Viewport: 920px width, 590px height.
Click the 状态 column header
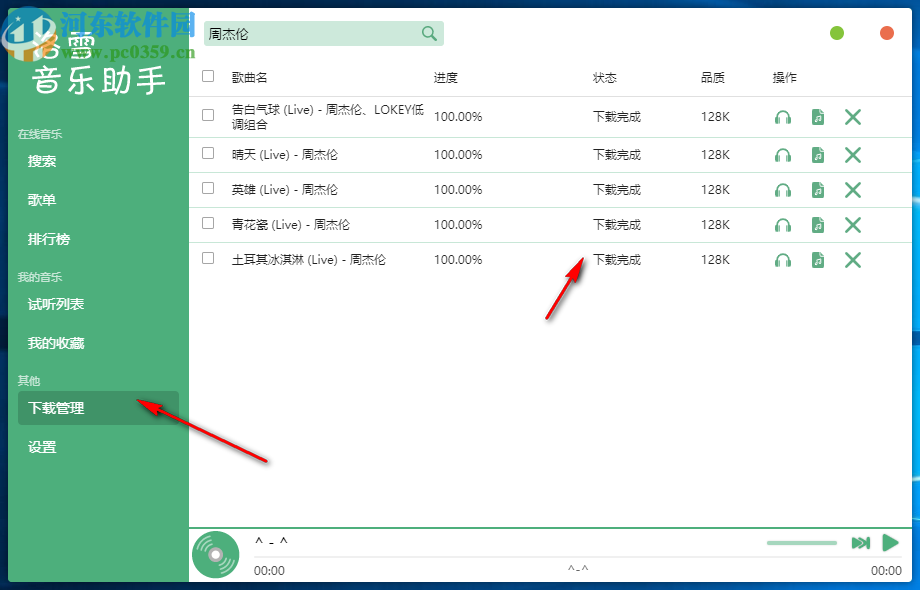click(x=604, y=77)
